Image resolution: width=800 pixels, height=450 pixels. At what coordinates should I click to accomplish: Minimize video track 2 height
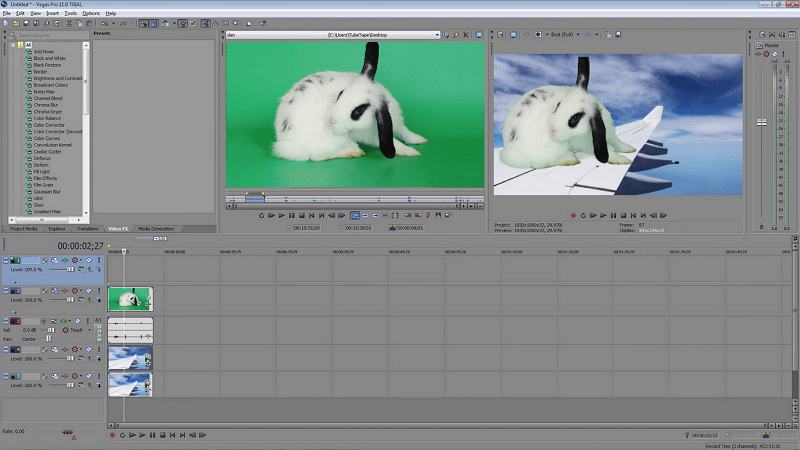click(x=6, y=291)
